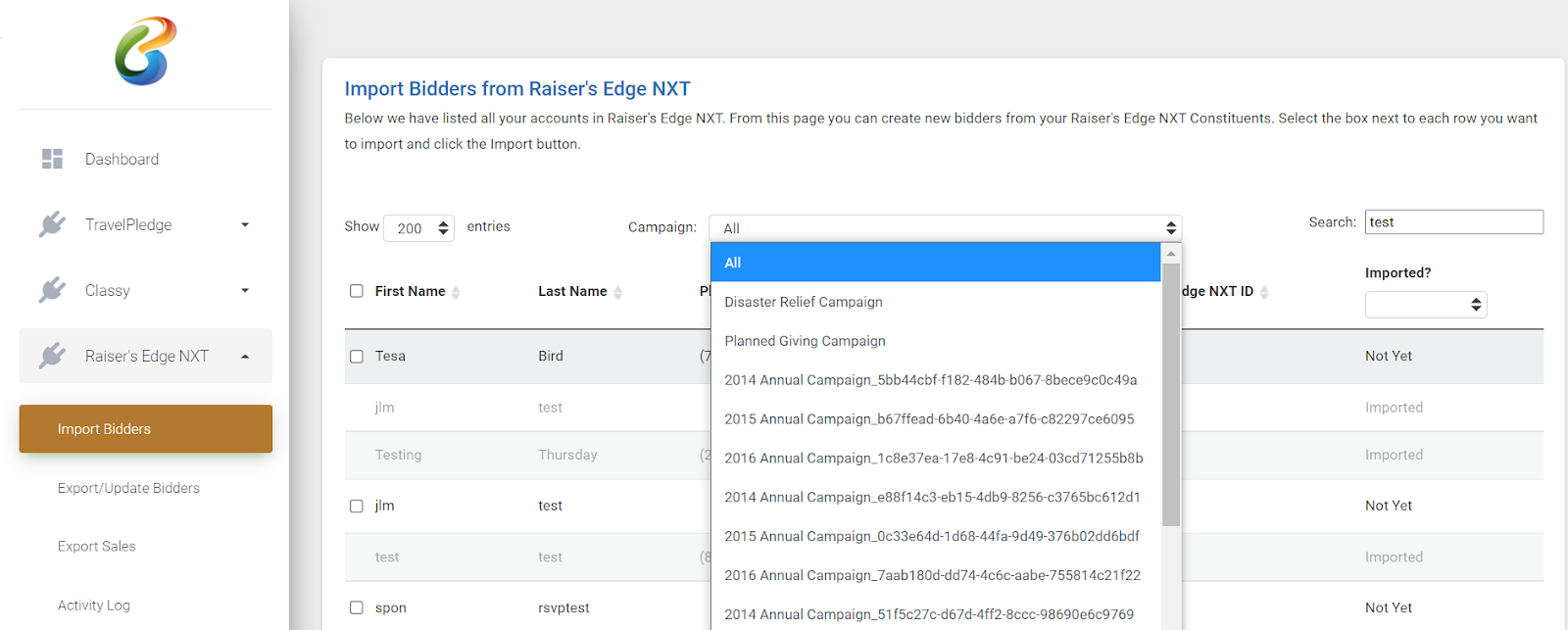Collapse the Raiser's Edge NXT menu arrow
This screenshot has height=630, width=1568.
245,357
